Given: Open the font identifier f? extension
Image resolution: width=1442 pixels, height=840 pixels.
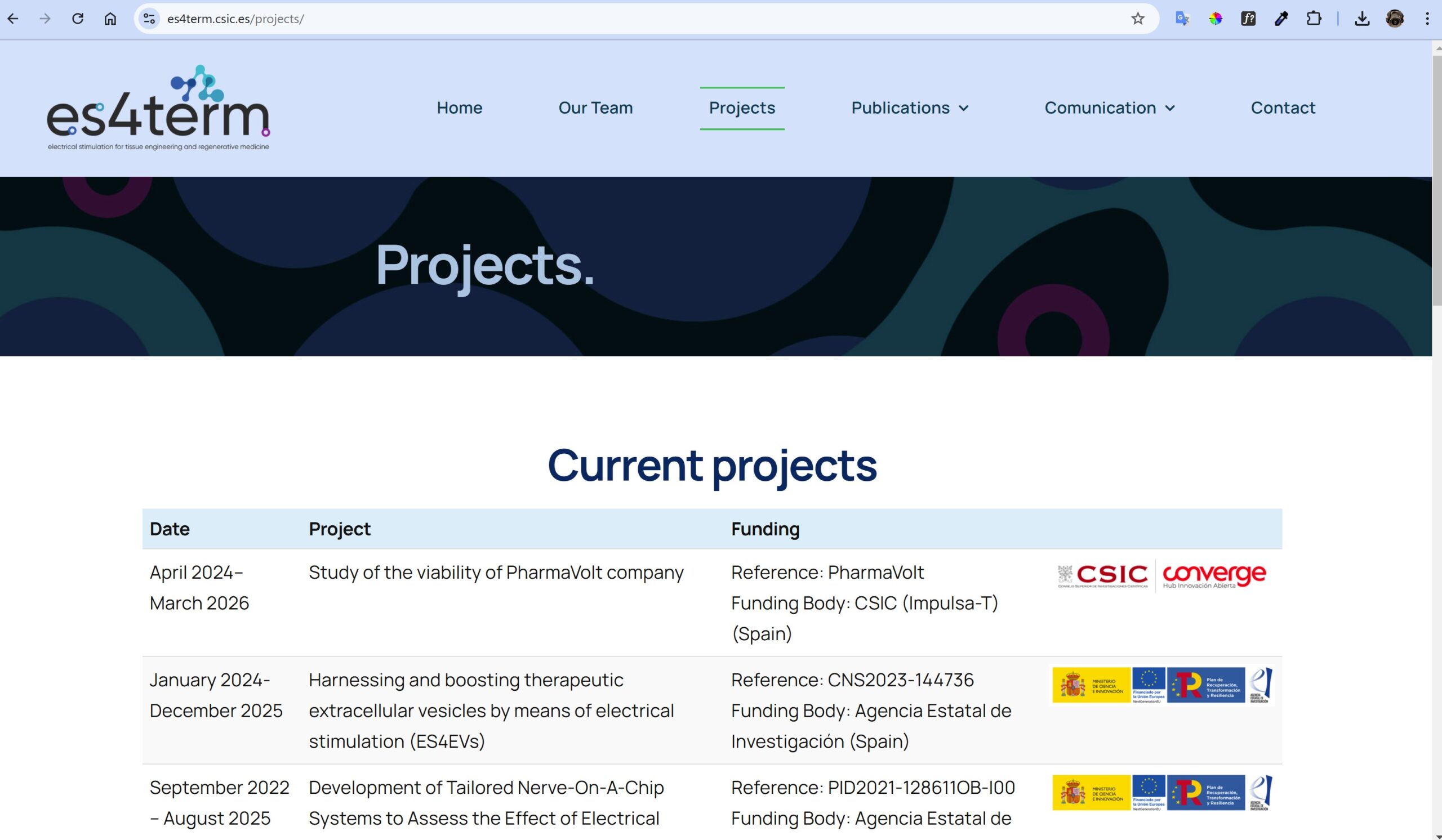Looking at the screenshot, I should point(1248,19).
